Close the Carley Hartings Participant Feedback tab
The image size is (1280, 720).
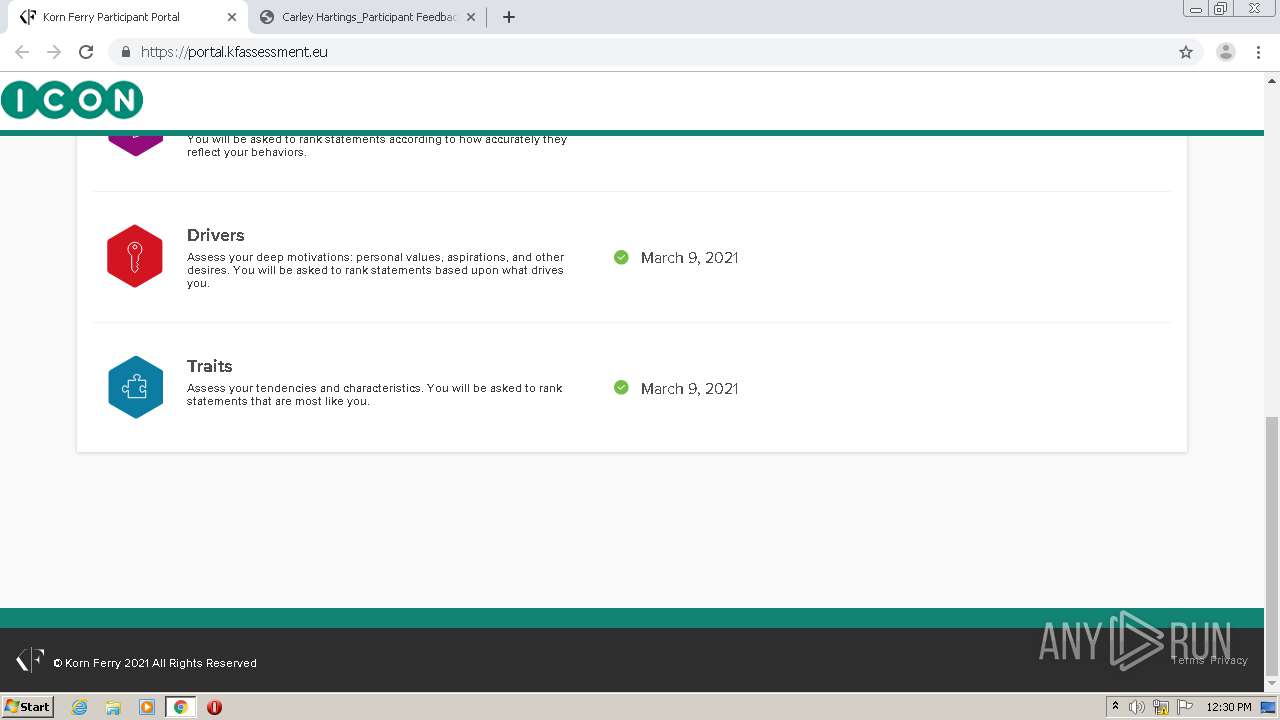point(471,17)
